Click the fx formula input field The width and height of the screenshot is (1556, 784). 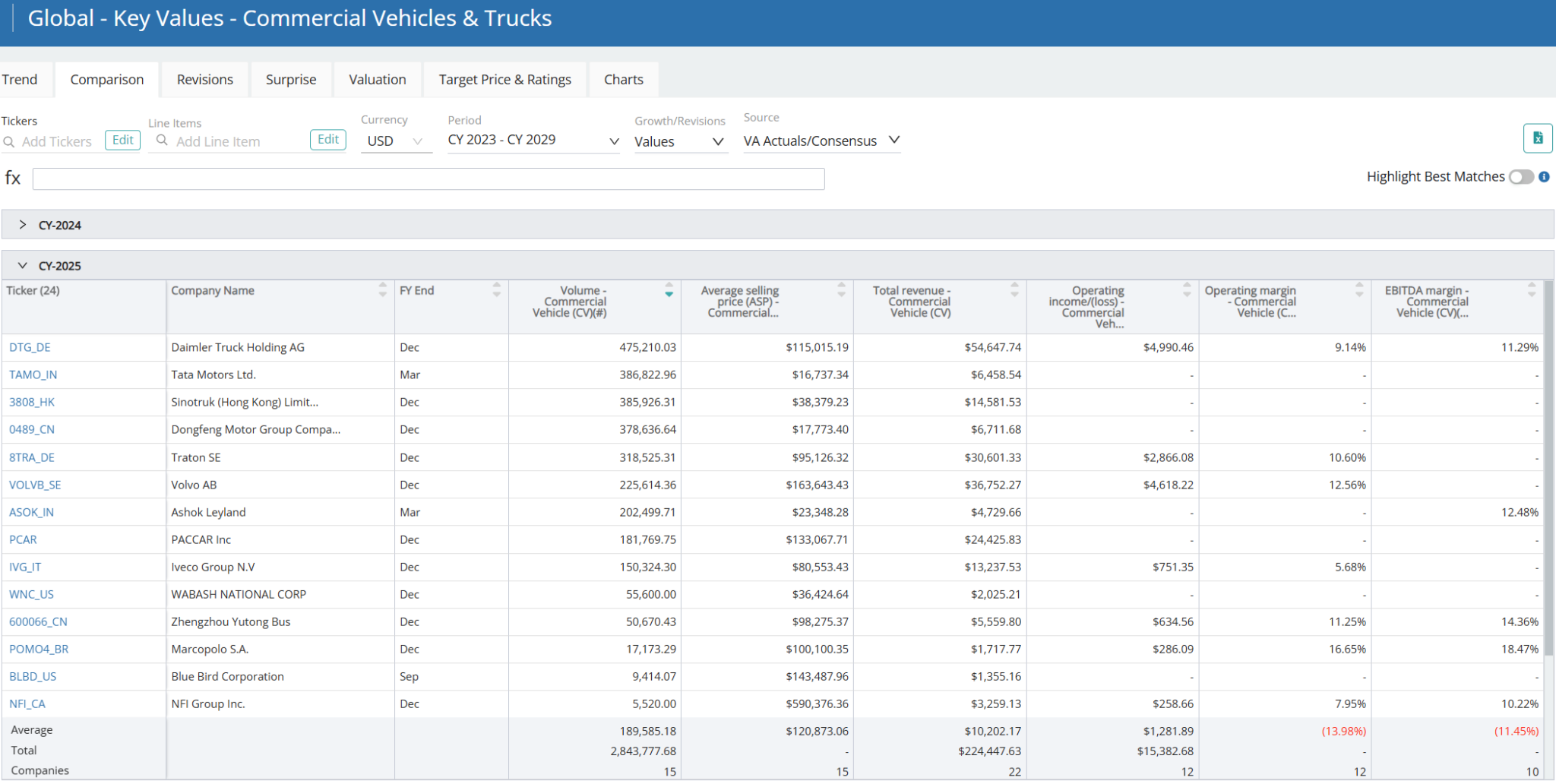(428, 179)
